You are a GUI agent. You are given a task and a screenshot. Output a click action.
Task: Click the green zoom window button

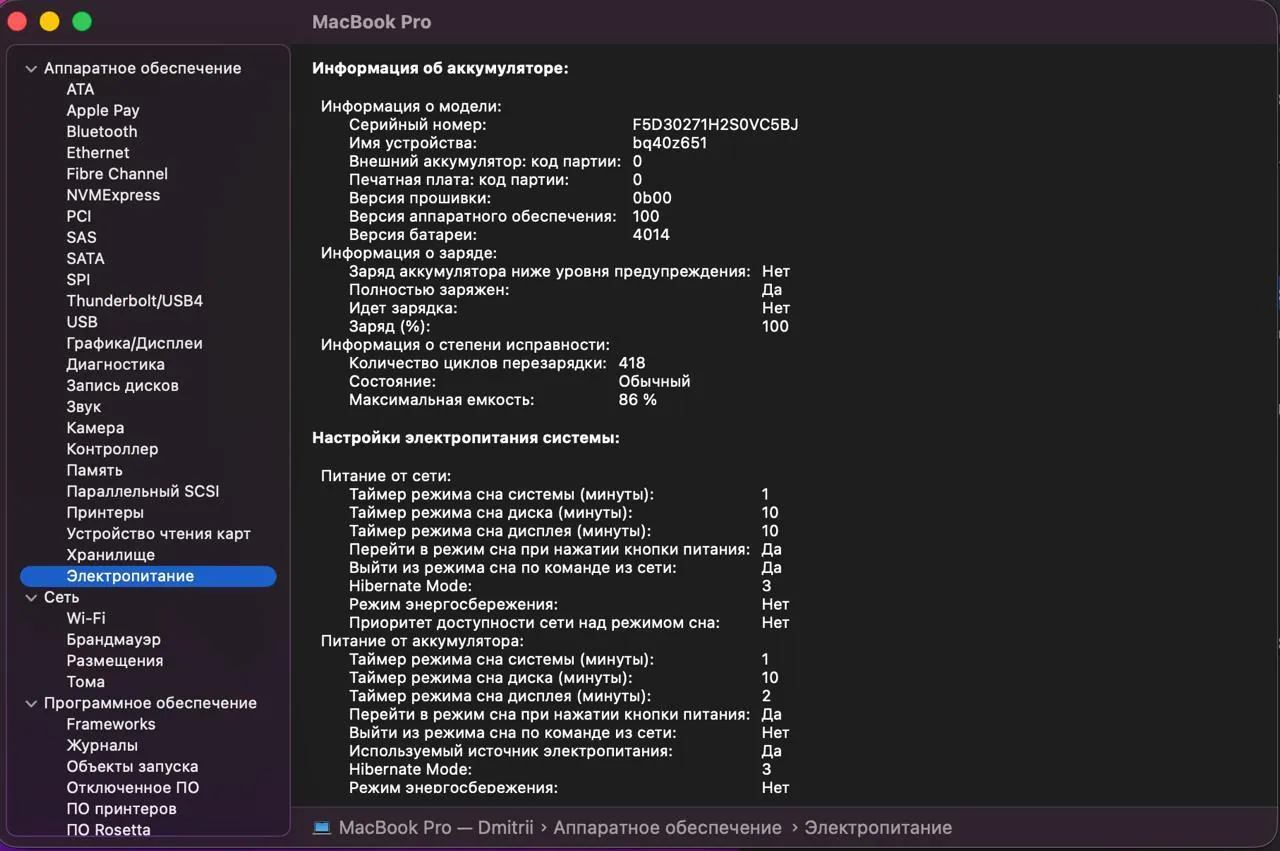(x=82, y=21)
